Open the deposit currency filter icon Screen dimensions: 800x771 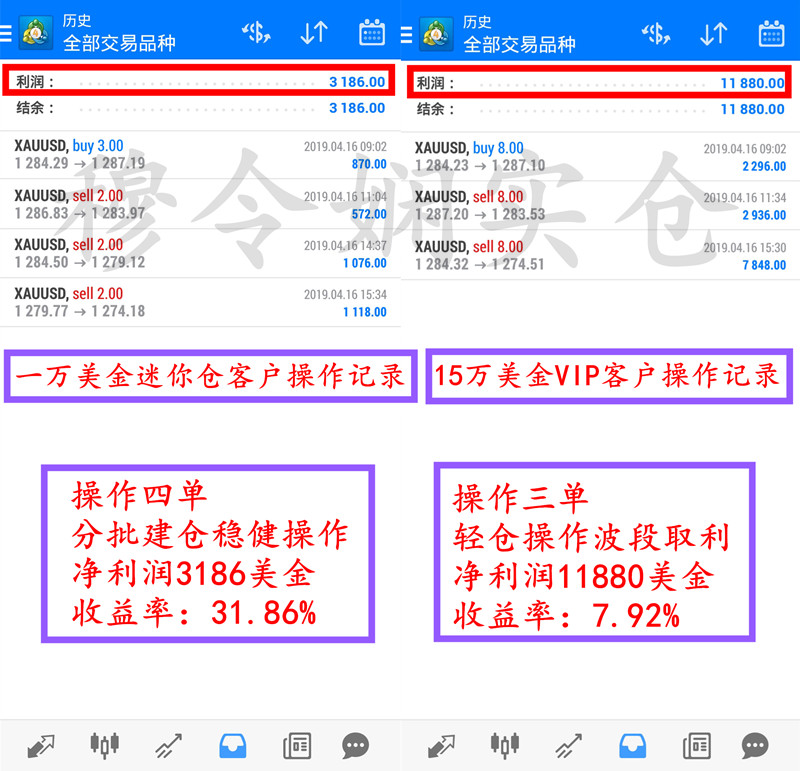click(x=256, y=31)
